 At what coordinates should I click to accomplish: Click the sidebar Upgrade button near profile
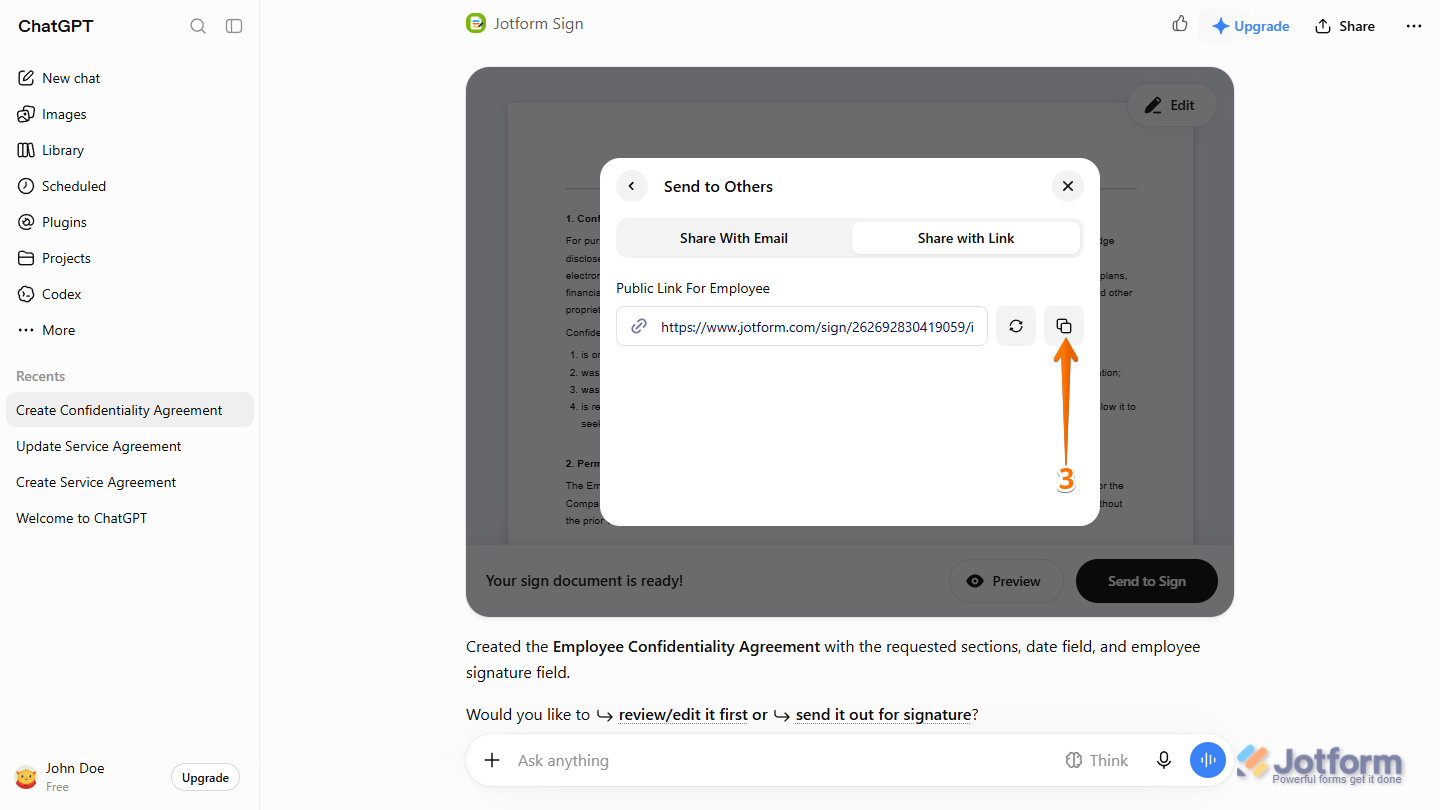205,778
